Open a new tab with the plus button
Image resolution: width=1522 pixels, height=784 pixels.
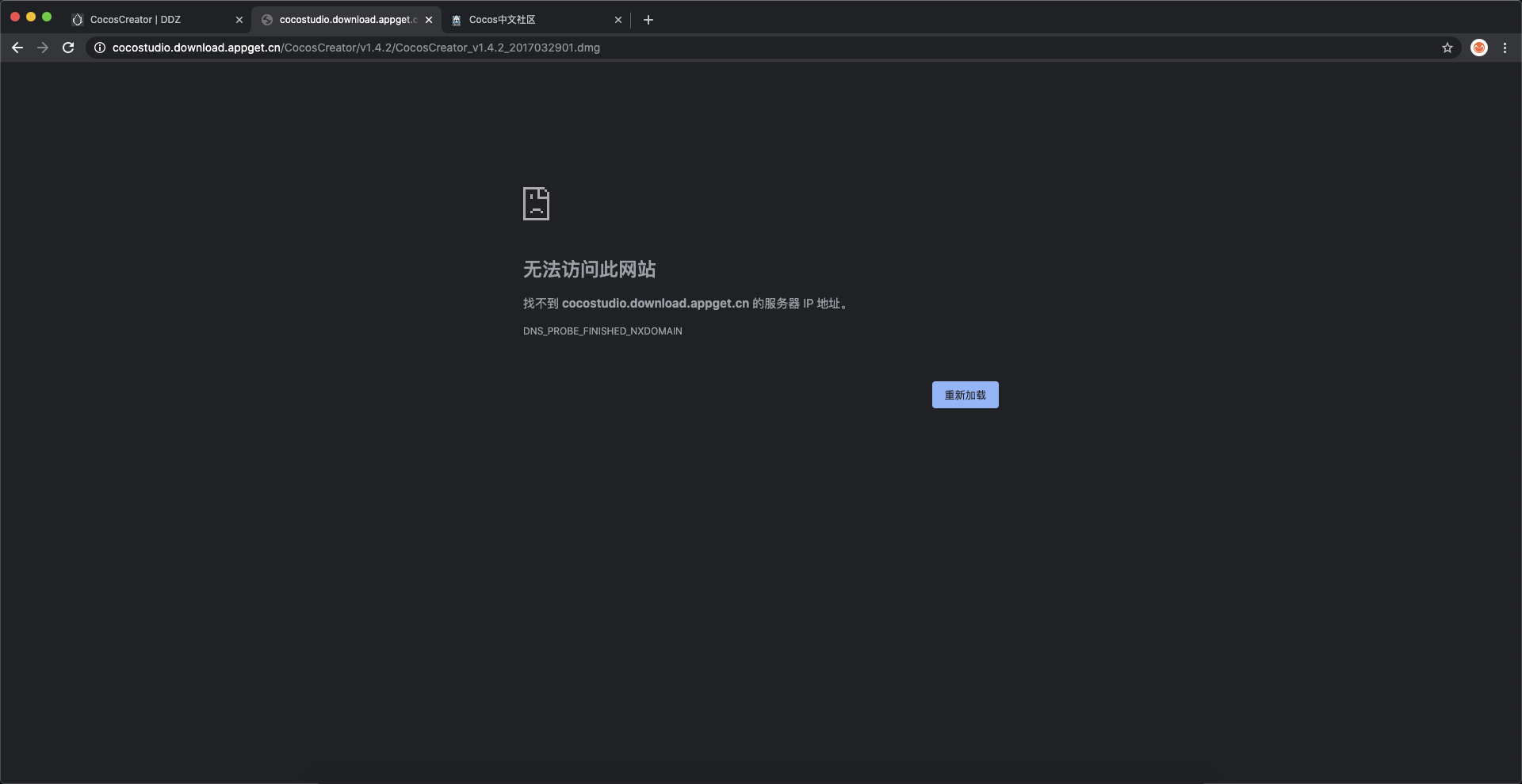click(x=648, y=20)
